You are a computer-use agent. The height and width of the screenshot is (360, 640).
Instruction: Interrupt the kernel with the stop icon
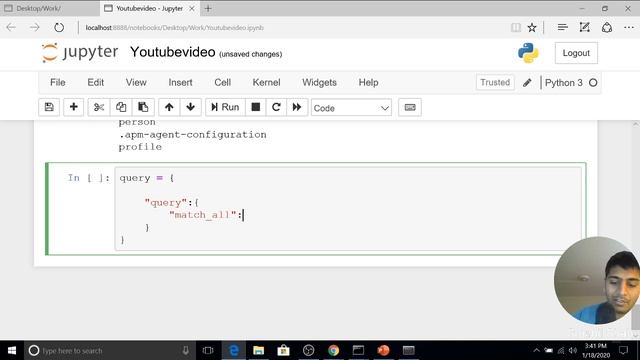click(x=256, y=107)
